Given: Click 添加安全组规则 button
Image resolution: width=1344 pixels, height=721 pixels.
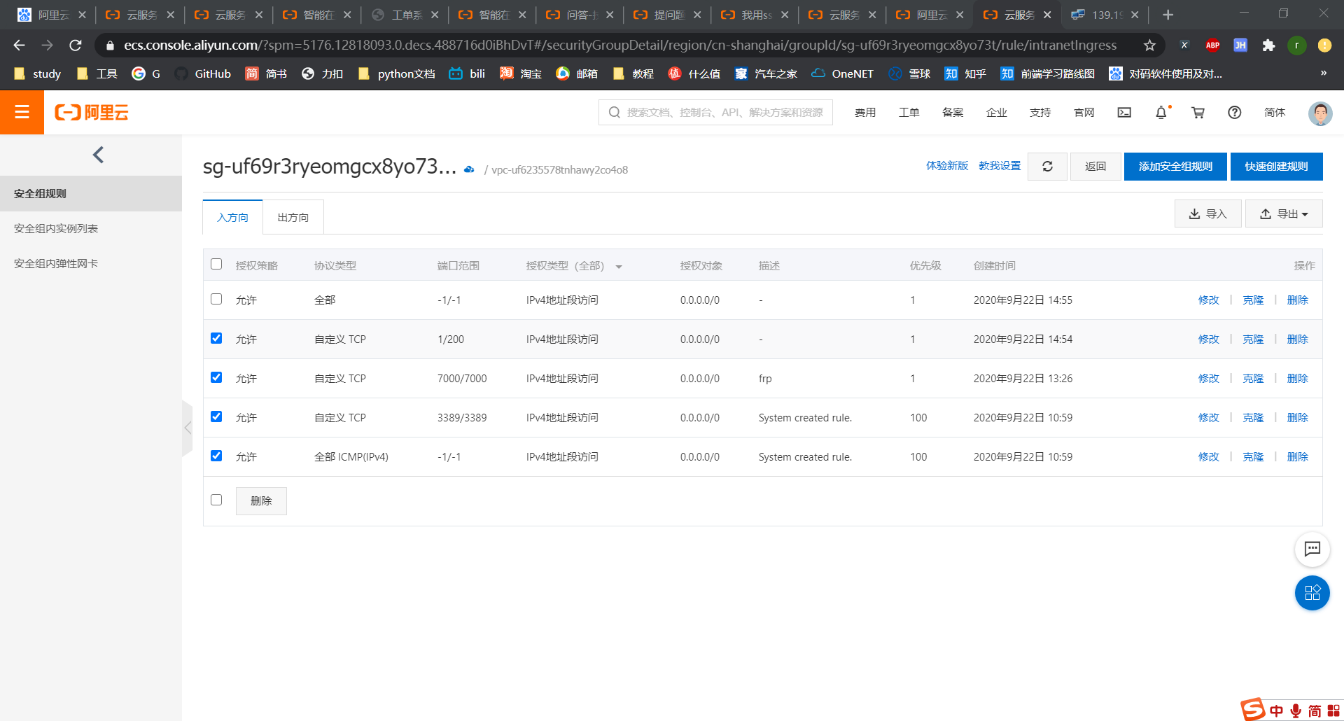Looking at the screenshot, I should coord(1175,166).
